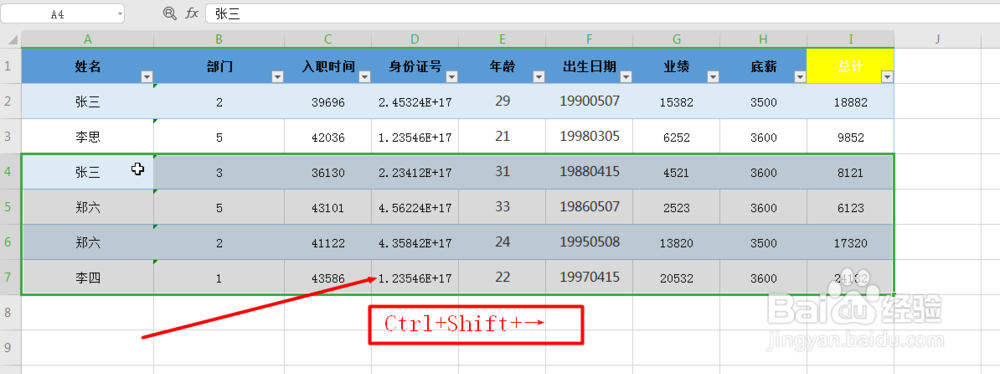Select column A header
This screenshot has height=374, width=1000.
87,40
